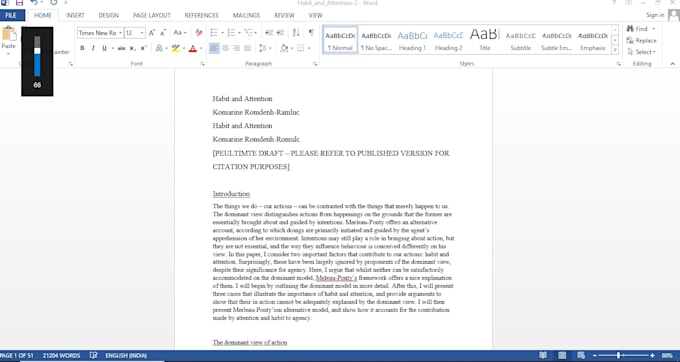Apply Title style
The height and width of the screenshot is (362, 680).
click(x=485, y=40)
